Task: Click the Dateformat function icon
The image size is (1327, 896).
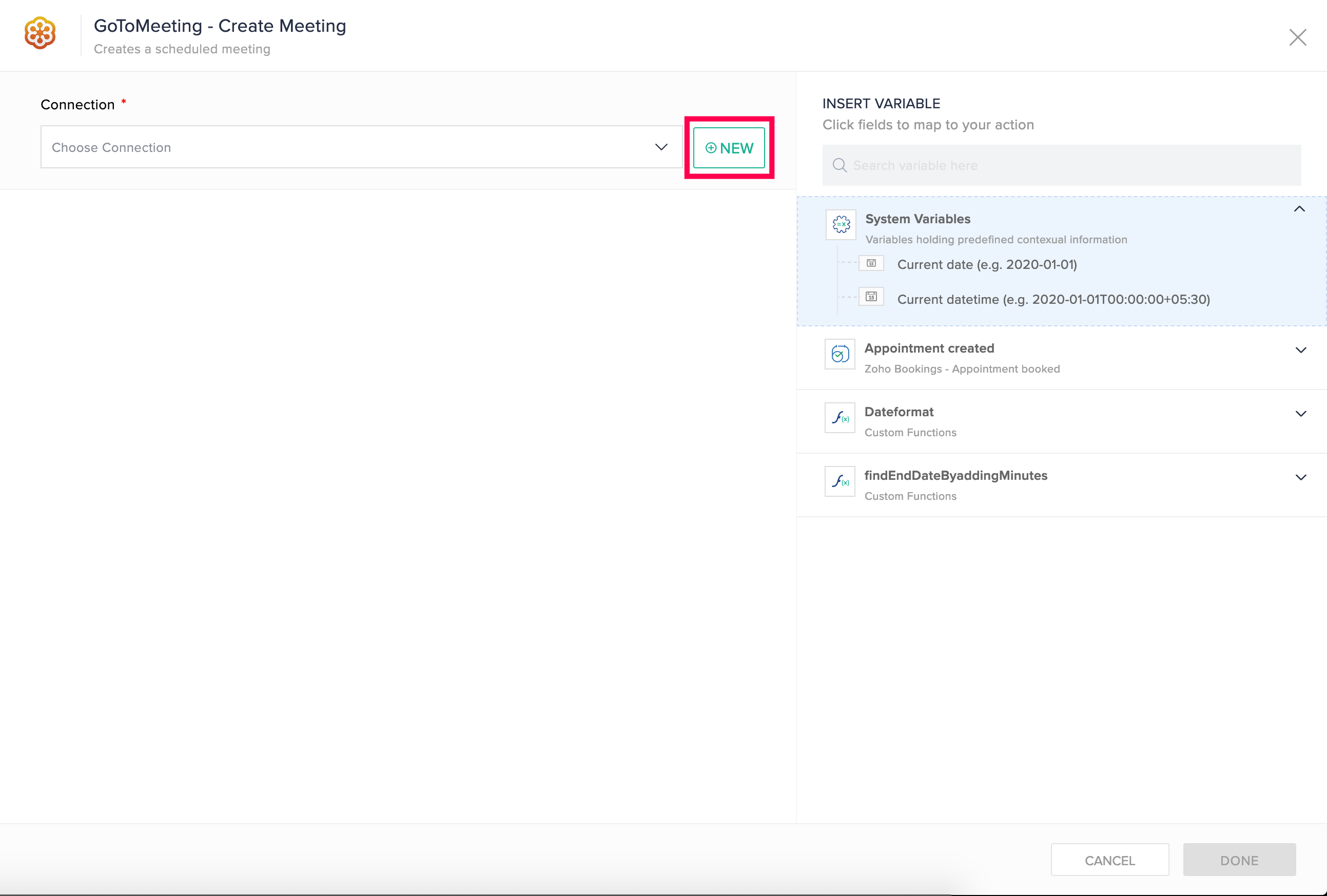Action: click(x=840, y=418)
